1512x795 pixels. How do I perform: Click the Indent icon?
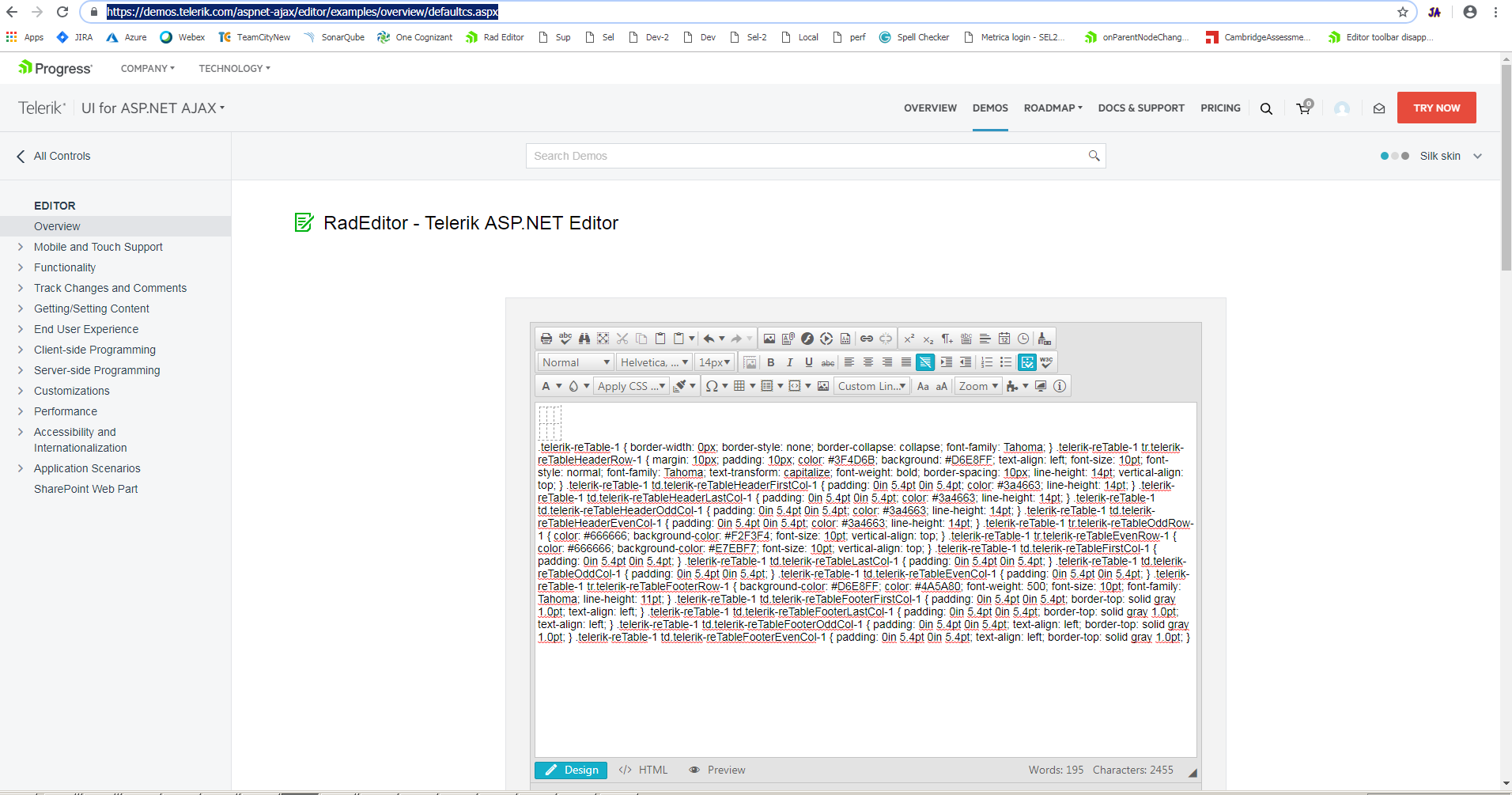point(947,362)
